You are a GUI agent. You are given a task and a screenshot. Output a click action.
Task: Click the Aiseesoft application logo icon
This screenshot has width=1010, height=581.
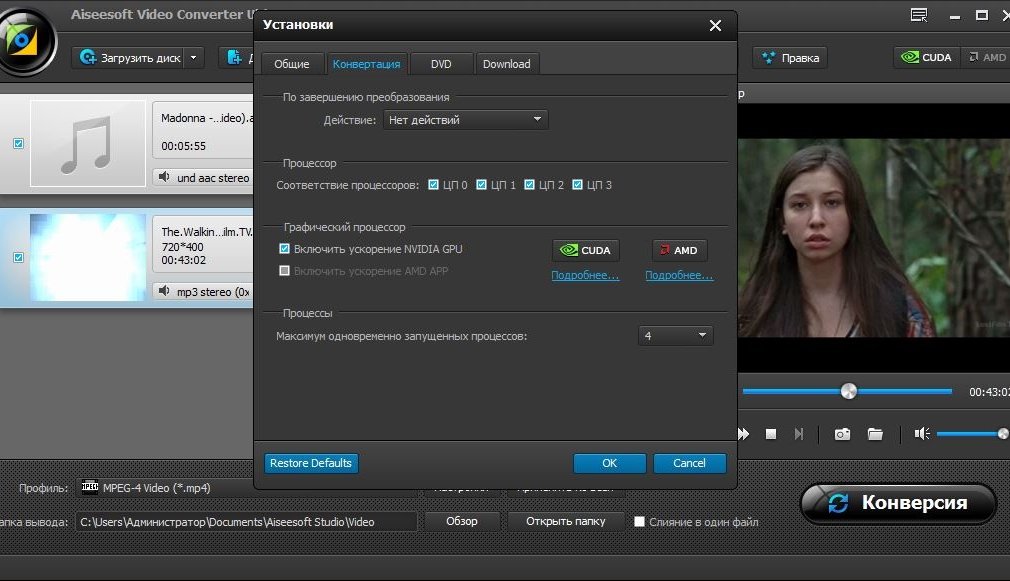[x=24, y=40]
